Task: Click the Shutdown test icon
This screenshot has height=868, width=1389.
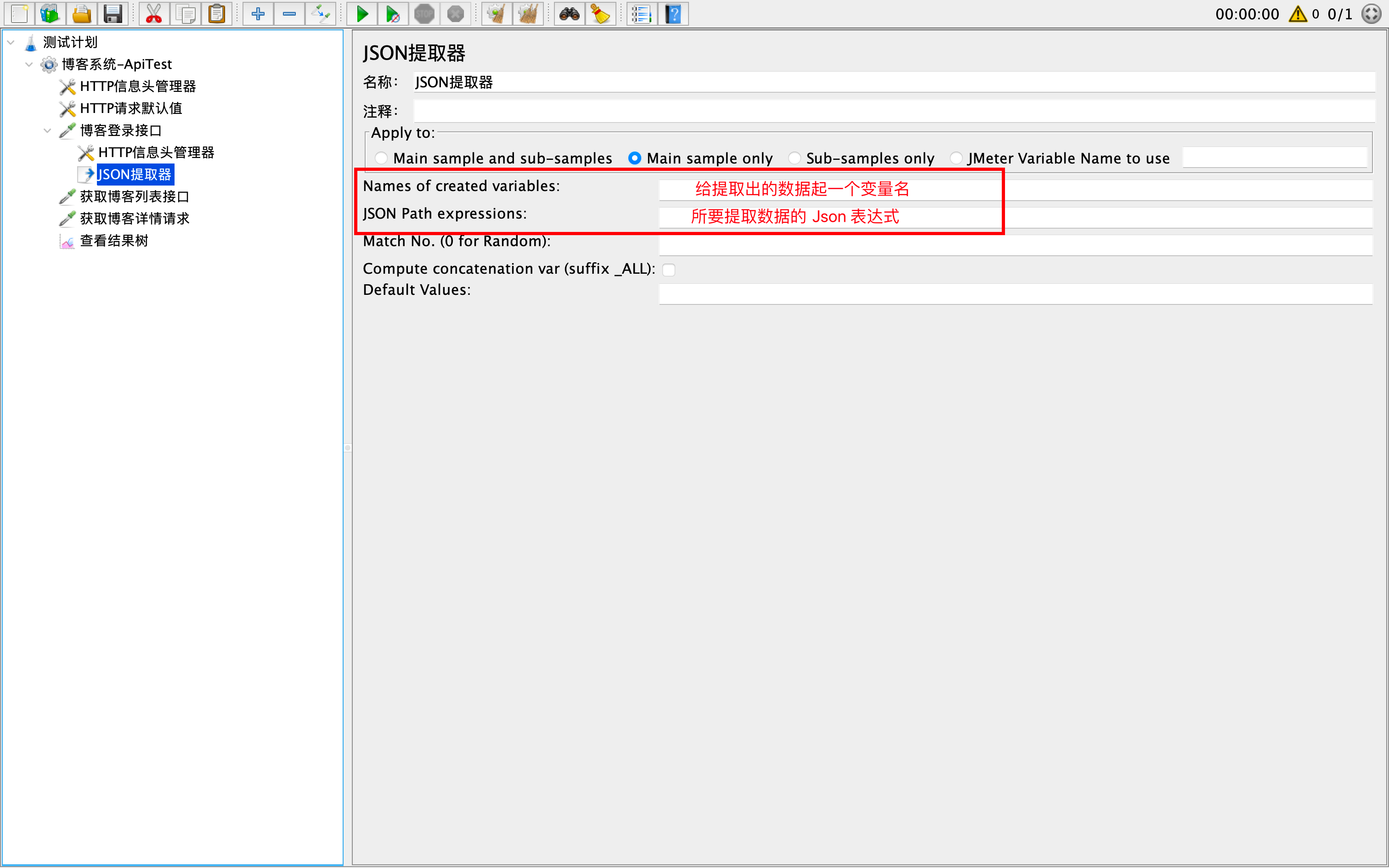Action: tap(455, 14)
